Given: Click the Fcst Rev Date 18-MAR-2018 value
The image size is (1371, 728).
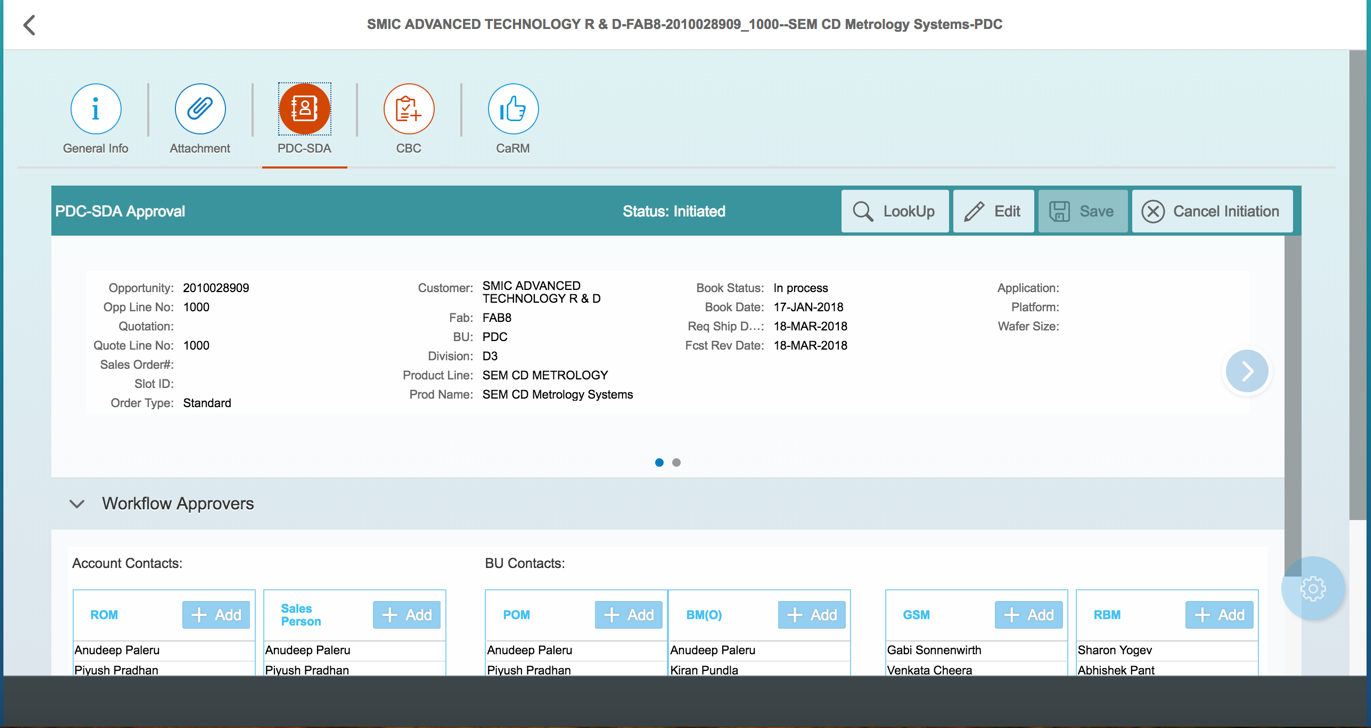Looking at the screenshot, I should tap(810, 345).
